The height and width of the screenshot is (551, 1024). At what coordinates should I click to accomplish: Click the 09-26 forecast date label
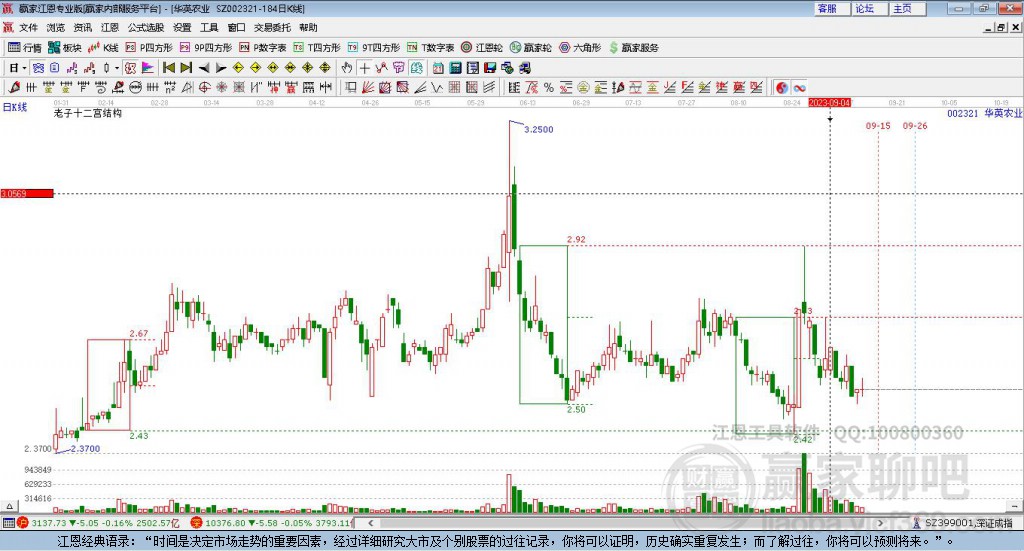(x=915, y=125)
